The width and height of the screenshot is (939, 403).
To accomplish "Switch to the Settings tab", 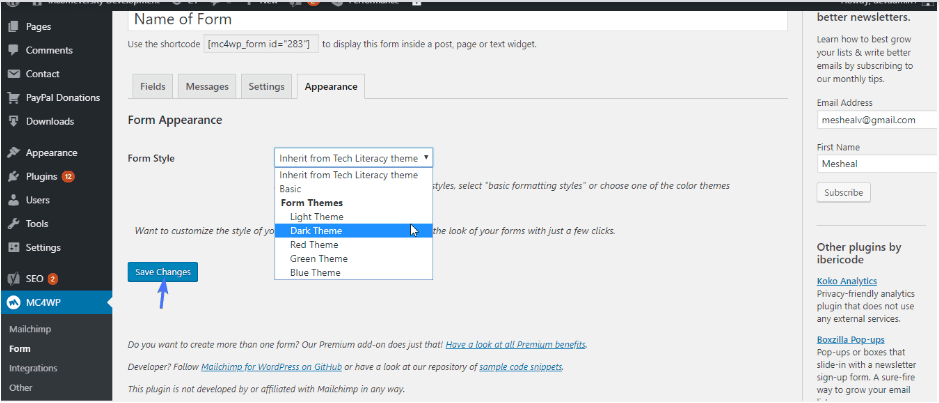I will [x=266, y=86].
